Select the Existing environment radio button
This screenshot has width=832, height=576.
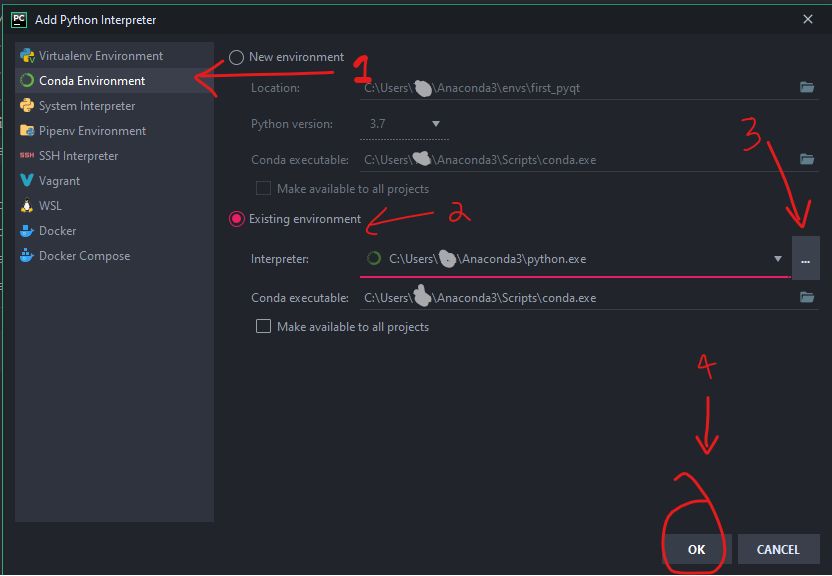pos(237,219)
